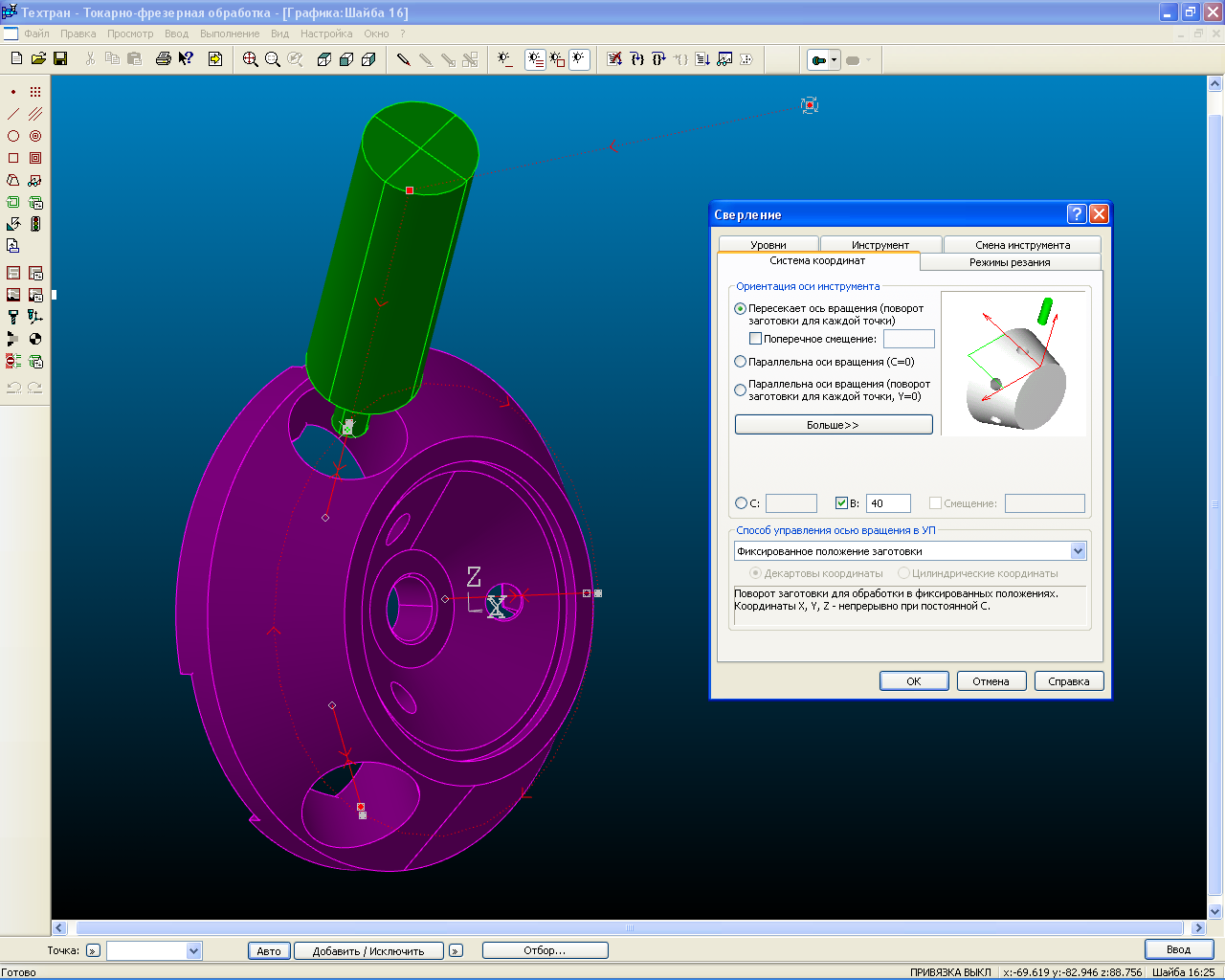Open the green tool dropdown arrow in toolbar

click(x=834, y=60)
